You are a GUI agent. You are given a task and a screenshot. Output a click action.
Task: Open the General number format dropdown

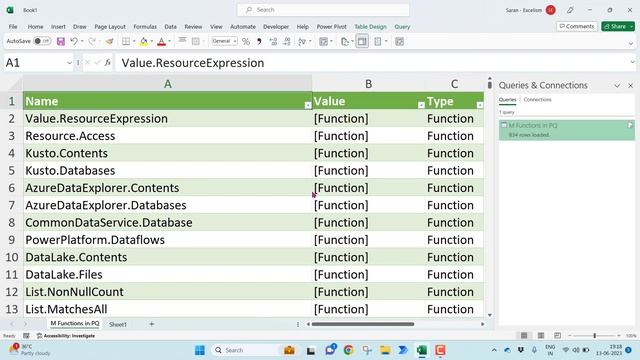click(235, 41)
